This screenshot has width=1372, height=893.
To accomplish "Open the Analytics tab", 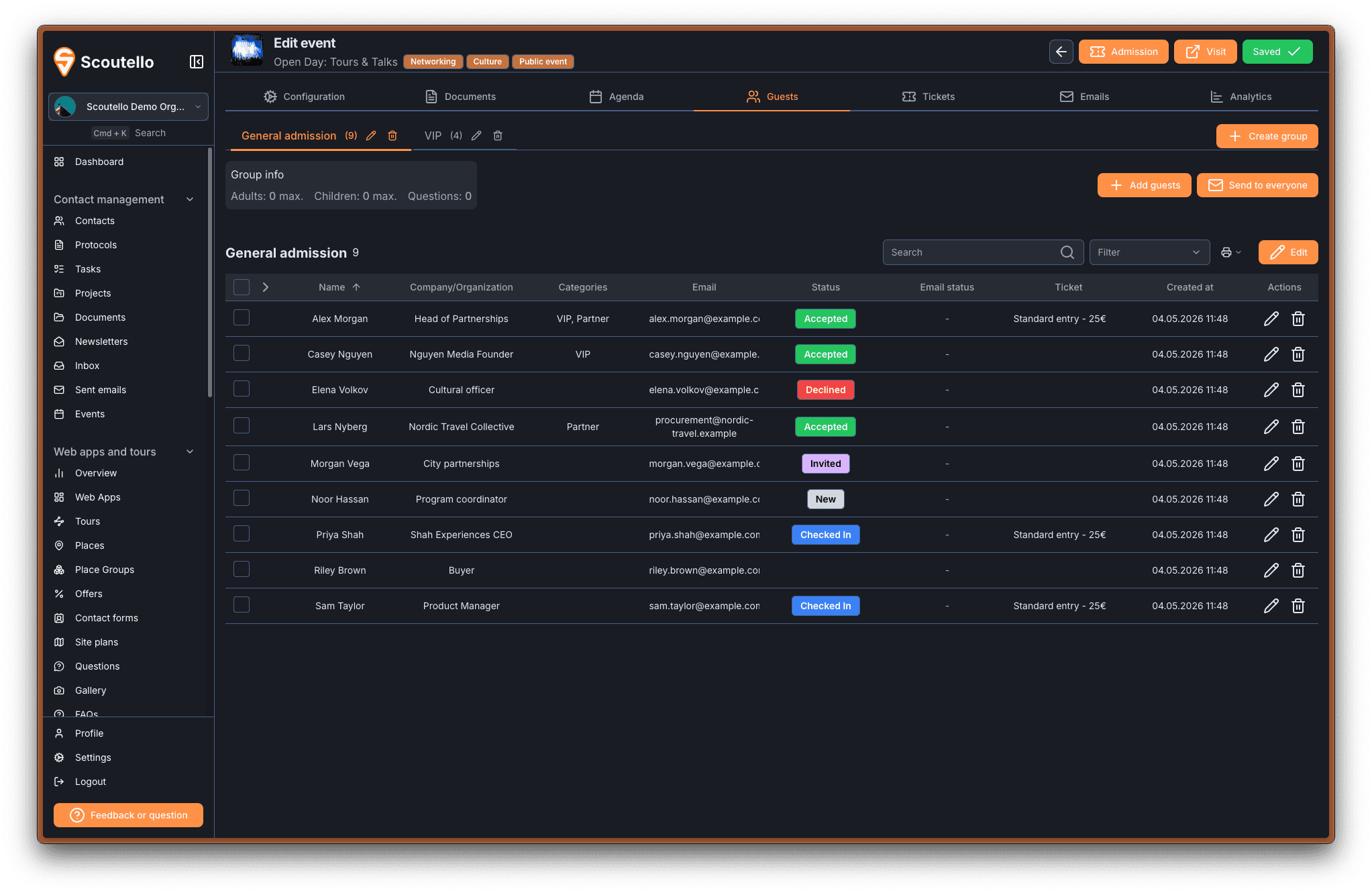I will click(x=1240, y=97).
